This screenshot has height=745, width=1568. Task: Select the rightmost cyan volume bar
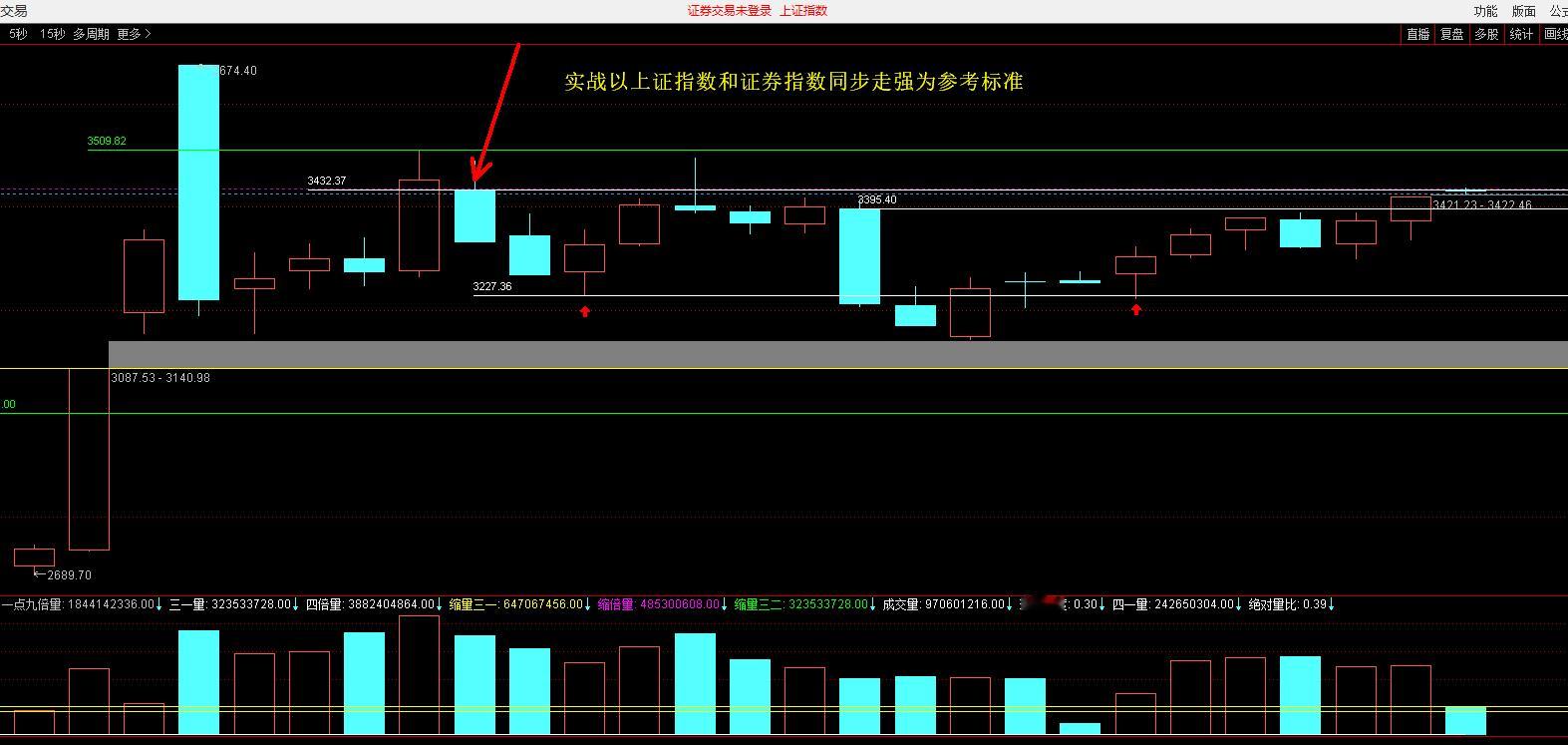coord(1465,721)
